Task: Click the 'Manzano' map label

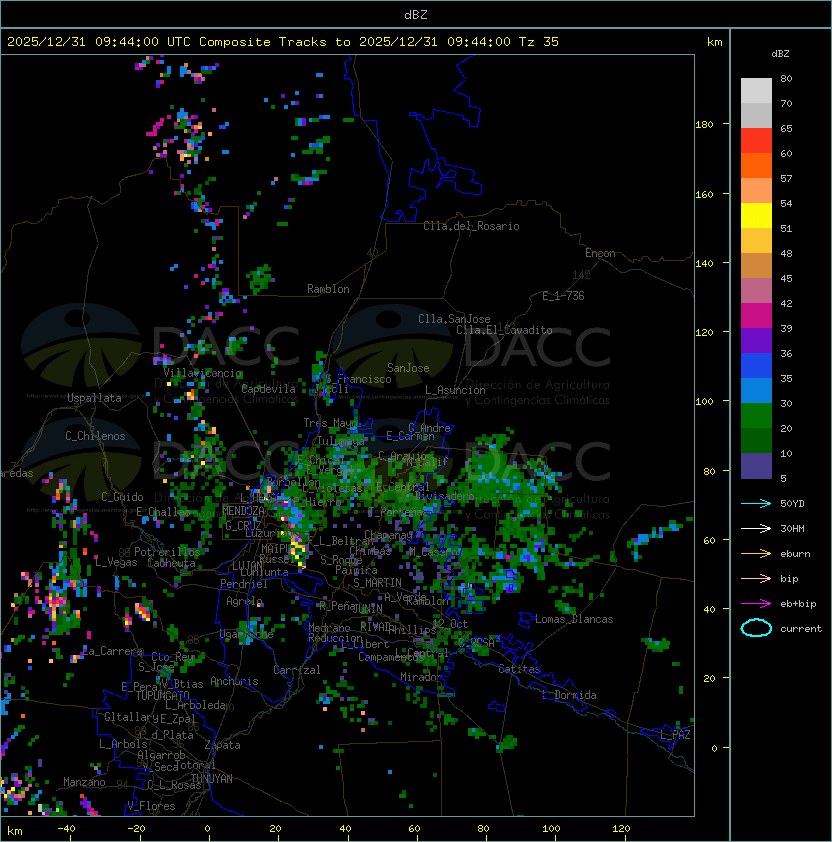Action: (x=84, y=782)
